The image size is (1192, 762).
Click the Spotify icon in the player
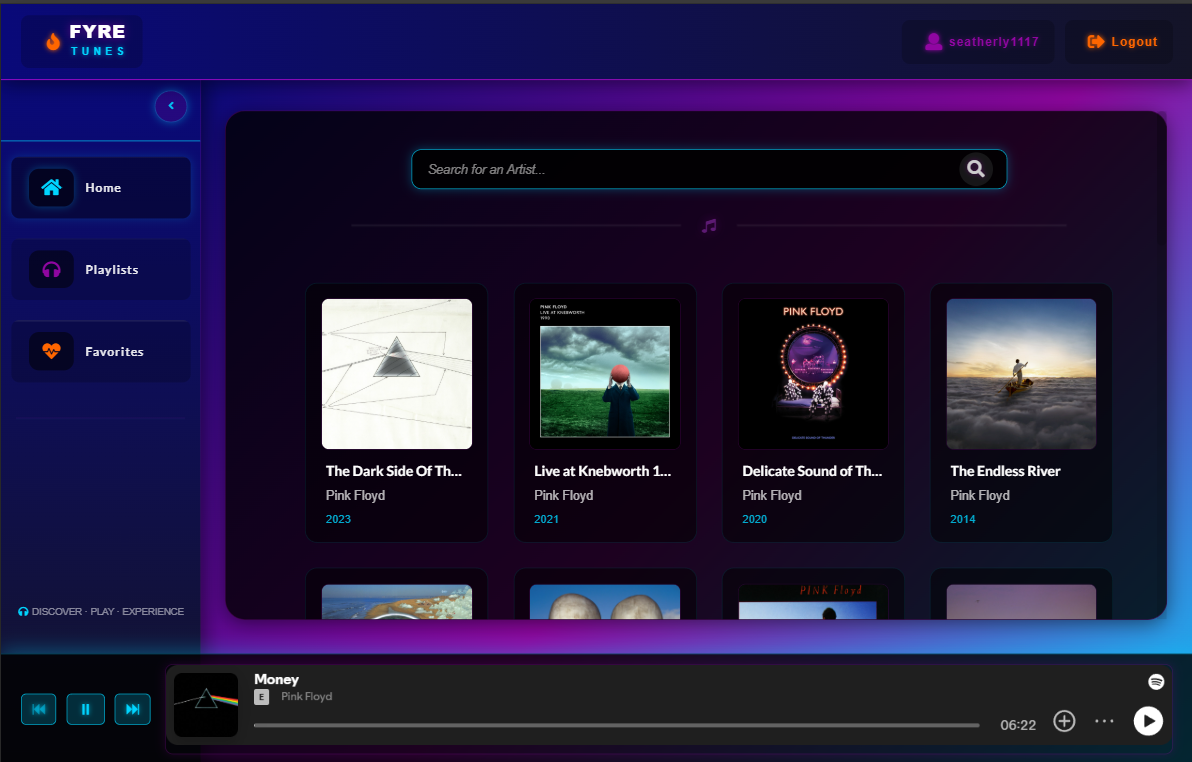click(1155, 680)
